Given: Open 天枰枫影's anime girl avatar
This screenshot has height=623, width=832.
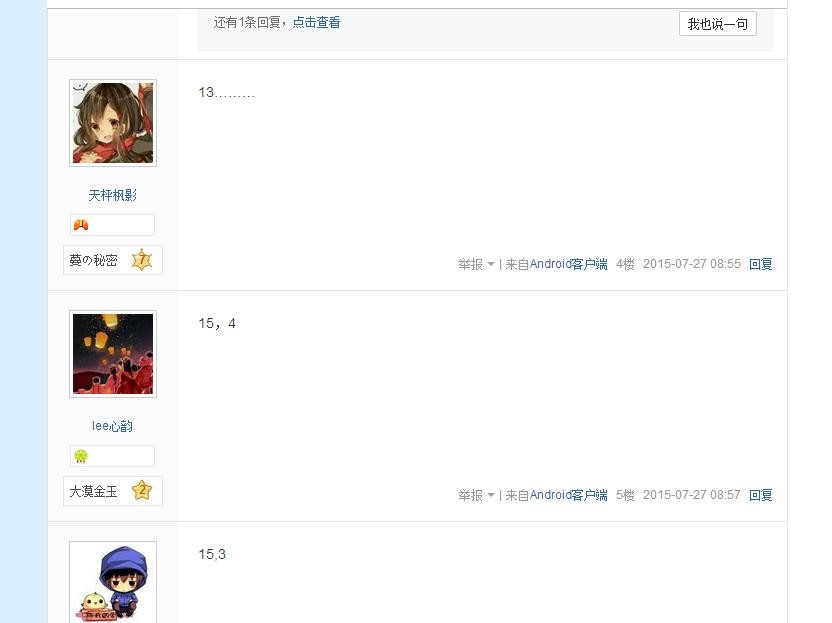Looking at the screenshot, I should point(113,123).
